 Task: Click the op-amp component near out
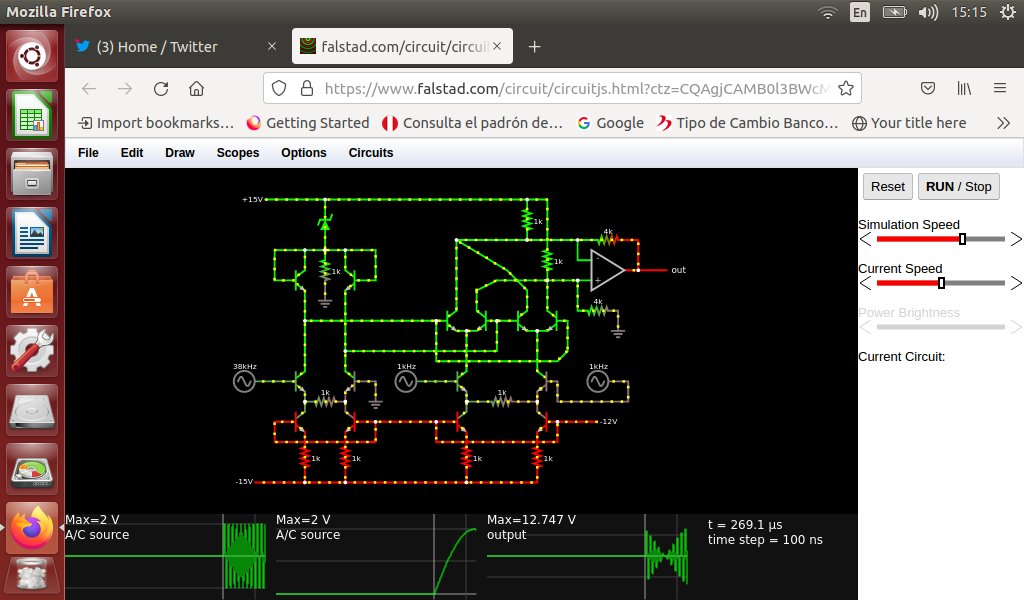coord(607,270)
